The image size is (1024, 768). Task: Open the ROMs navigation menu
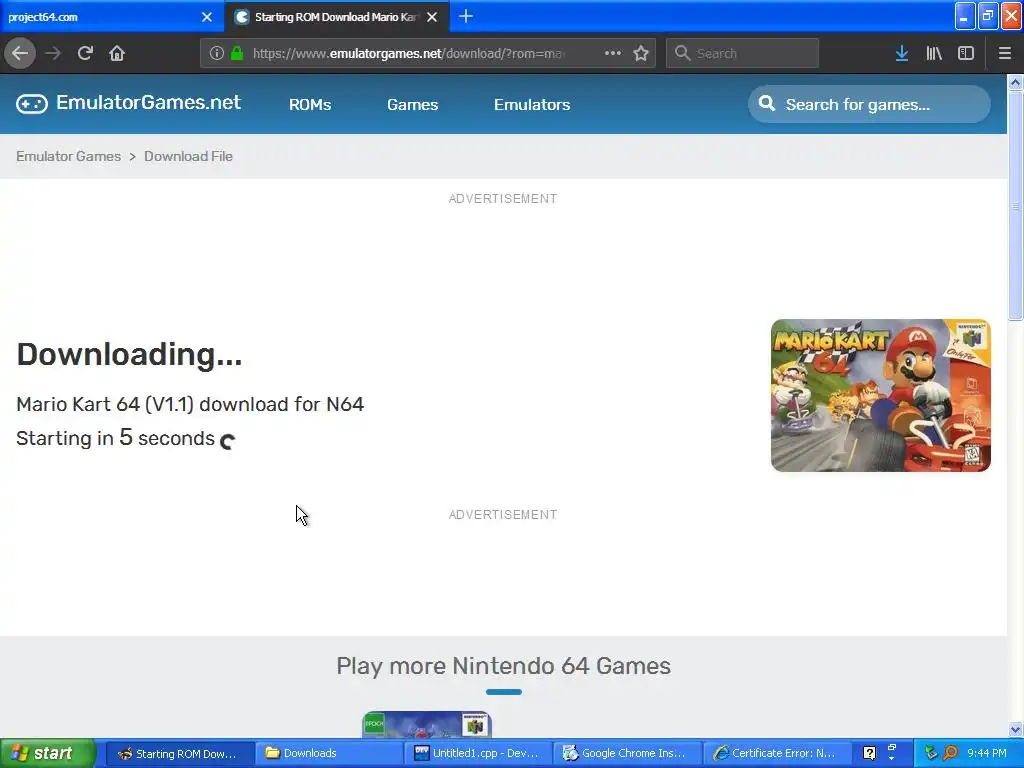point(310,104)
